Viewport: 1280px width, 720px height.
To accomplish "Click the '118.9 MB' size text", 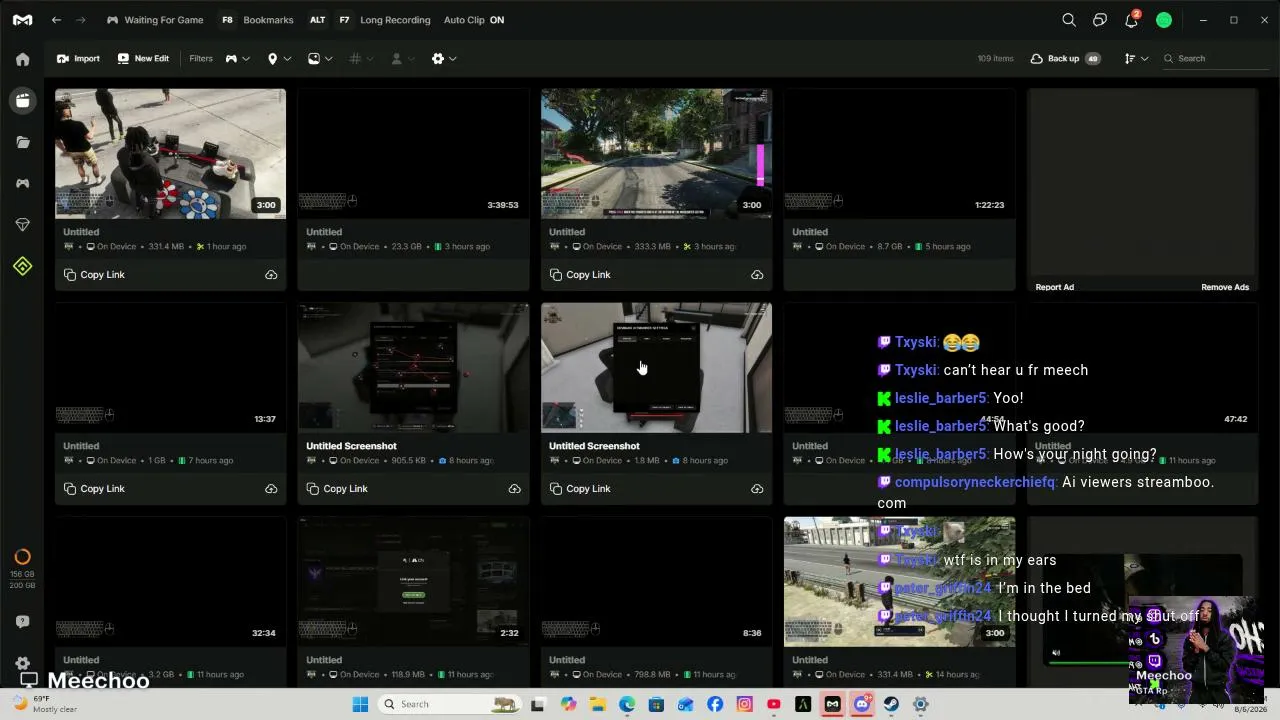I will 408,675.
